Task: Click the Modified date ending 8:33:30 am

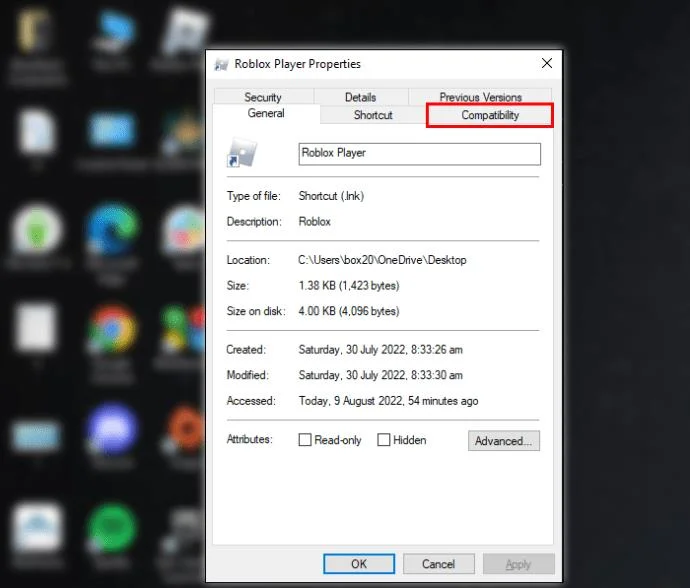Action: pos(381,375)
